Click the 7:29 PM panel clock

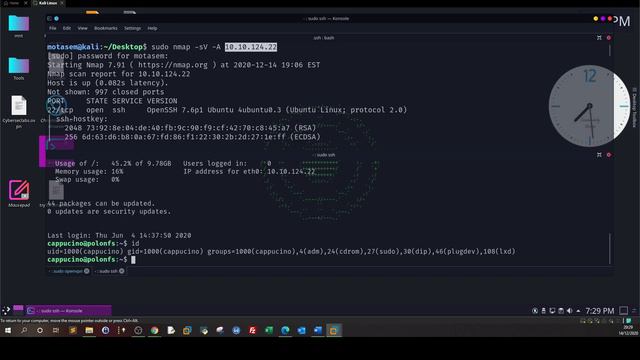coord(599,311)
